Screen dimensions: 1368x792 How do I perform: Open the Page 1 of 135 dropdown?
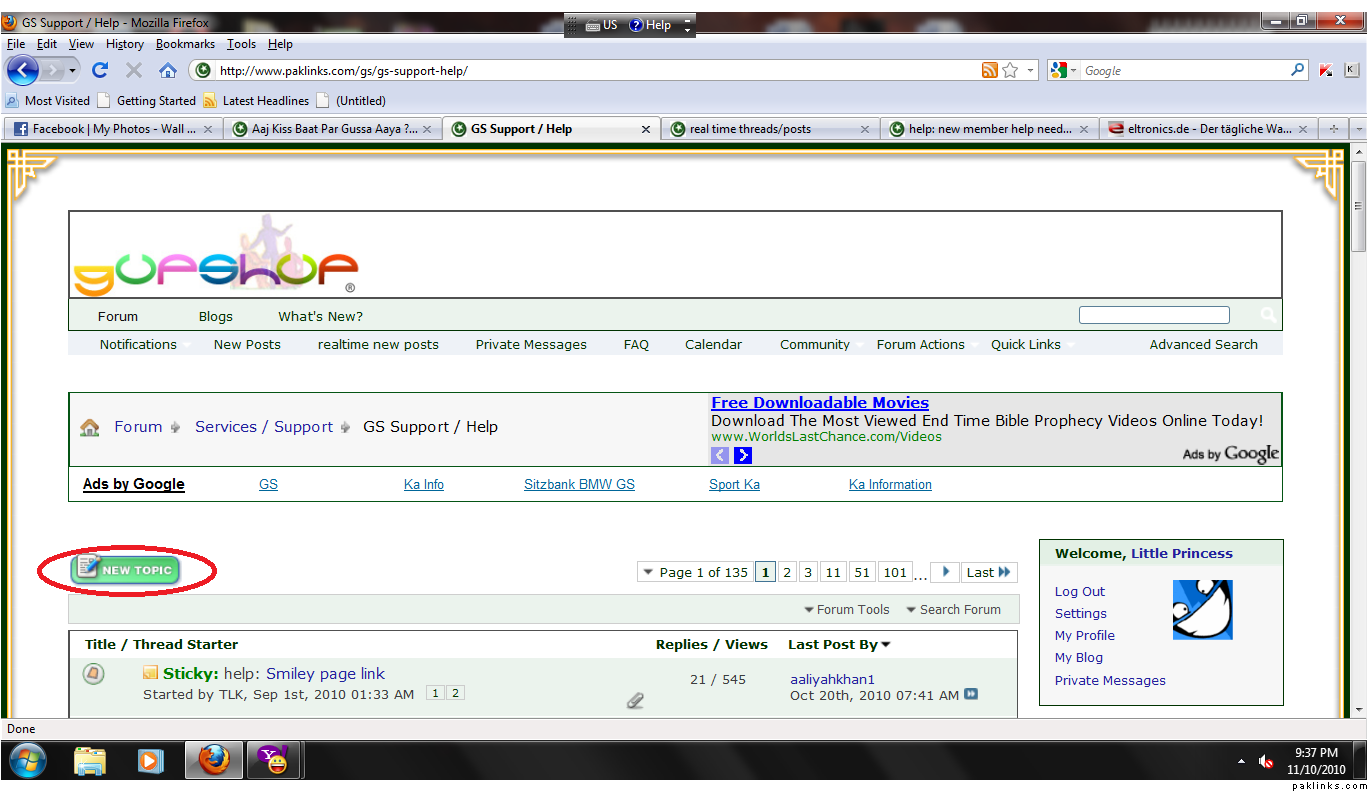pos(695,572)
